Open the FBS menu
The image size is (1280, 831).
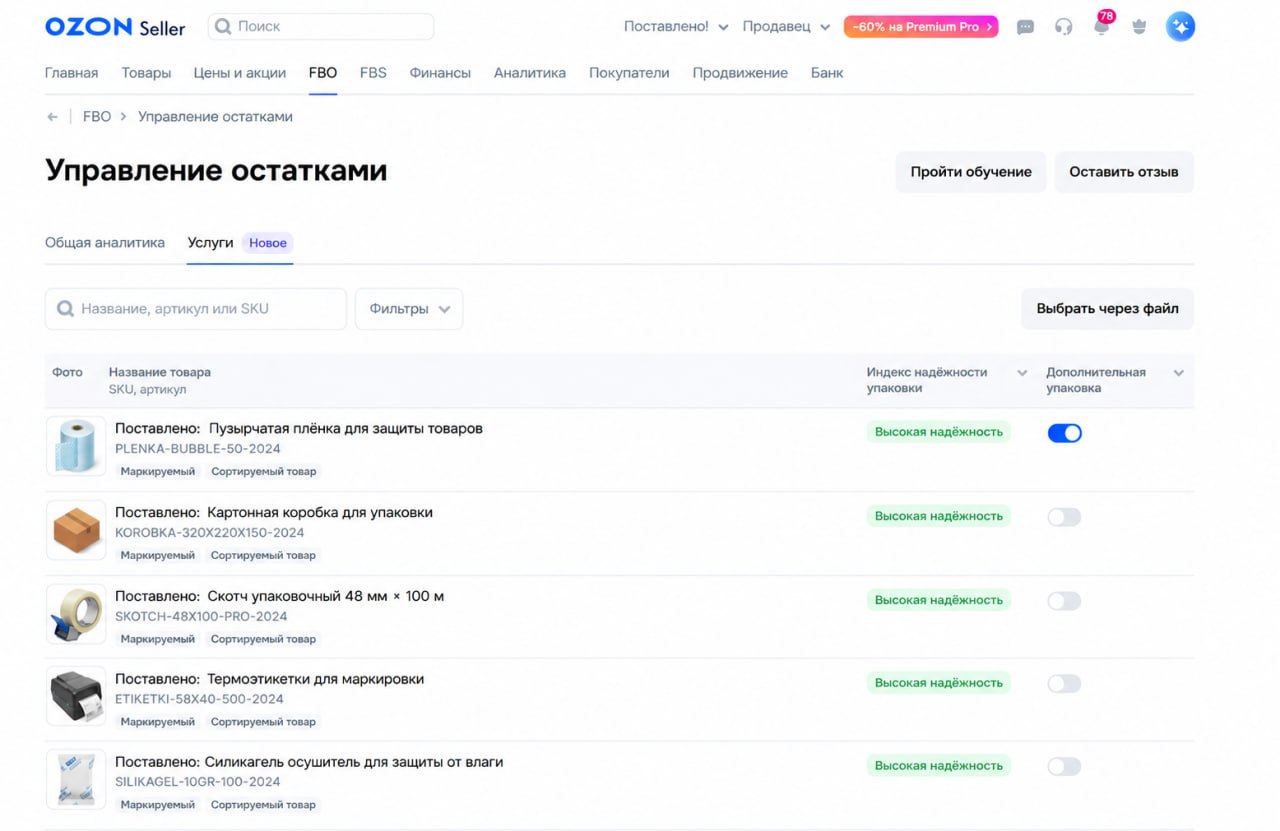pos(373,73)
